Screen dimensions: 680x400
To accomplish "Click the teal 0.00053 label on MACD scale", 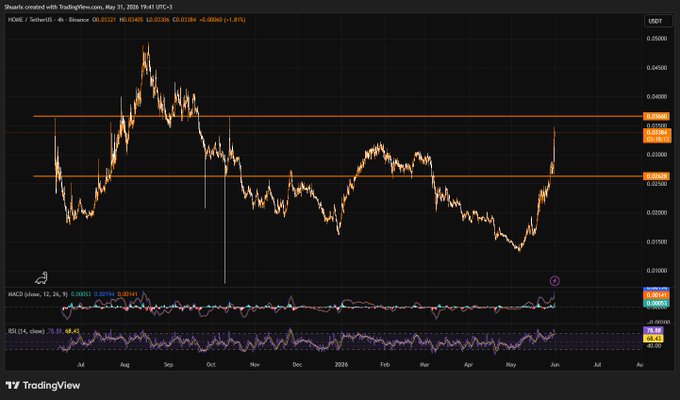I will click(x=657, y=303).
